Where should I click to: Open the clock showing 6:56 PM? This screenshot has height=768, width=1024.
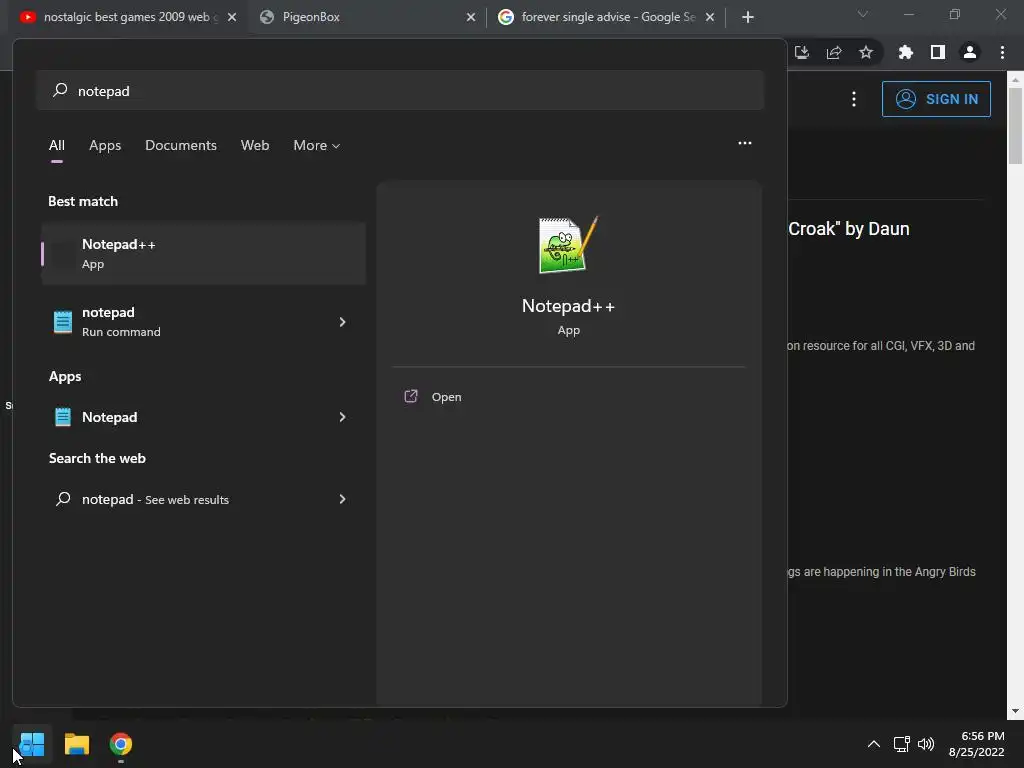(x=976, y=744)
